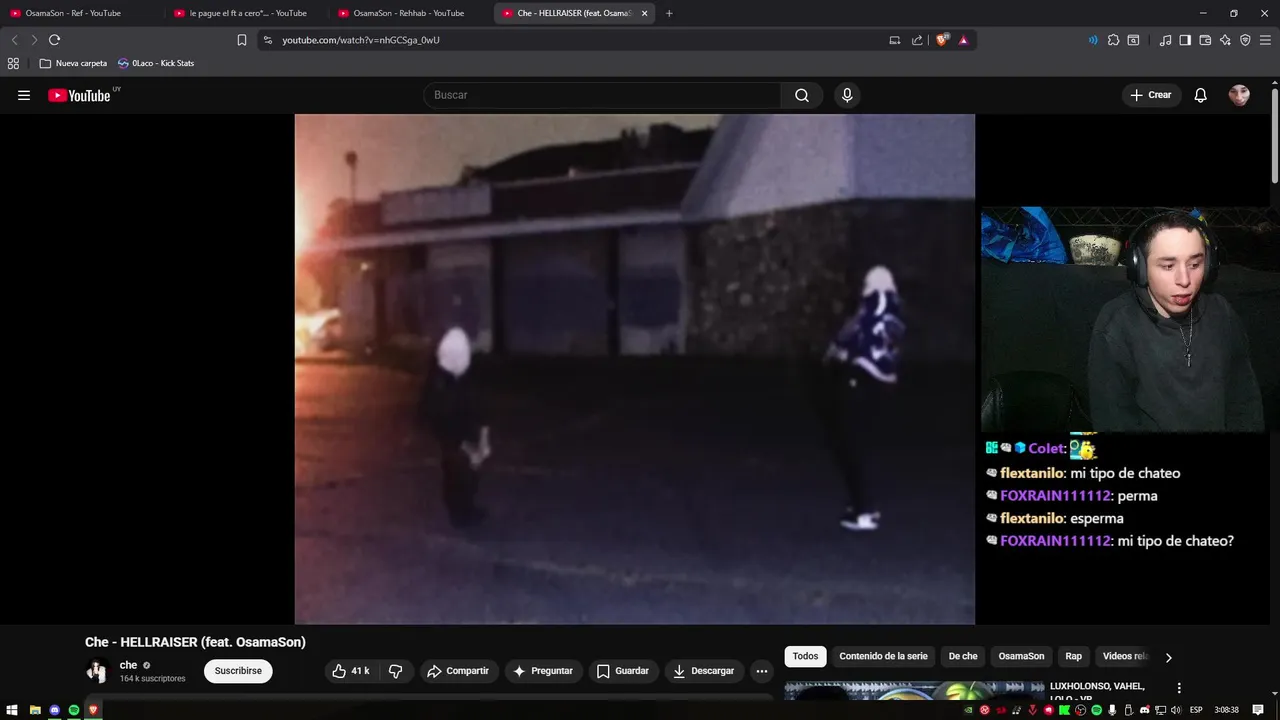Subscribe to che with Suscribirse
The height and width of the screenshot is (720, 1280).
tap(238, 671)
